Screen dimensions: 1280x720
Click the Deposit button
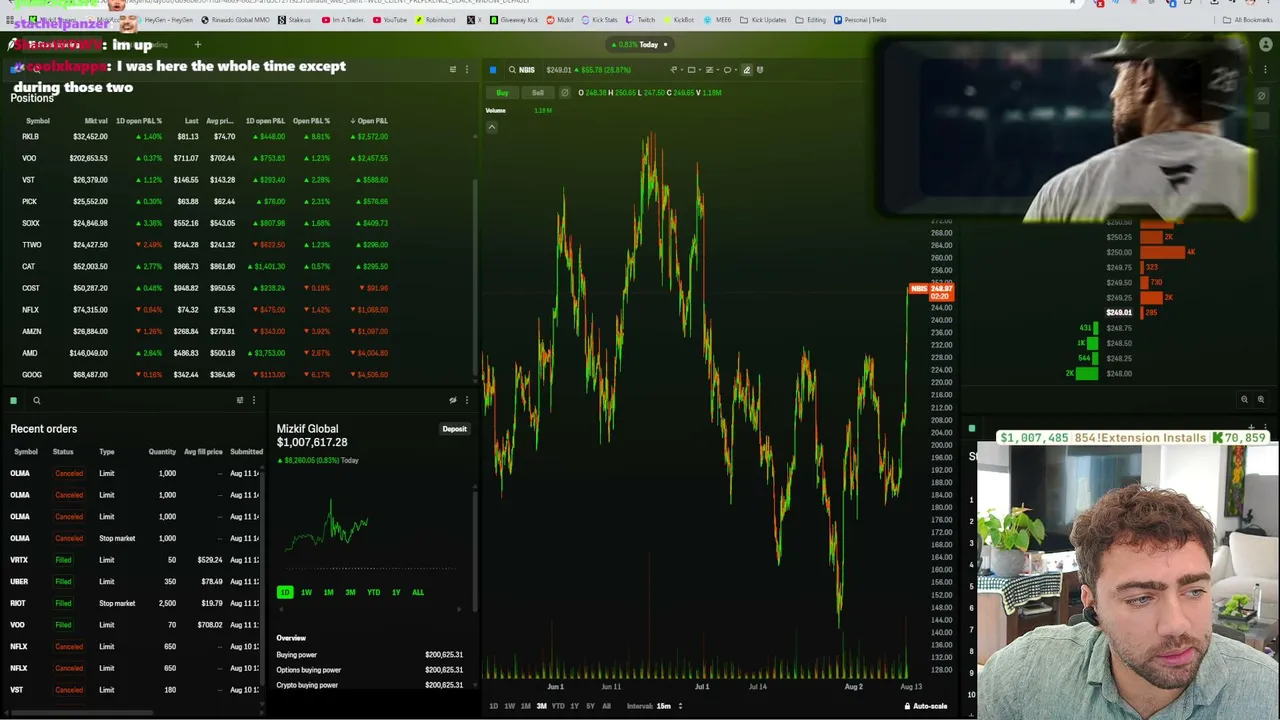(x=454, y=429)
